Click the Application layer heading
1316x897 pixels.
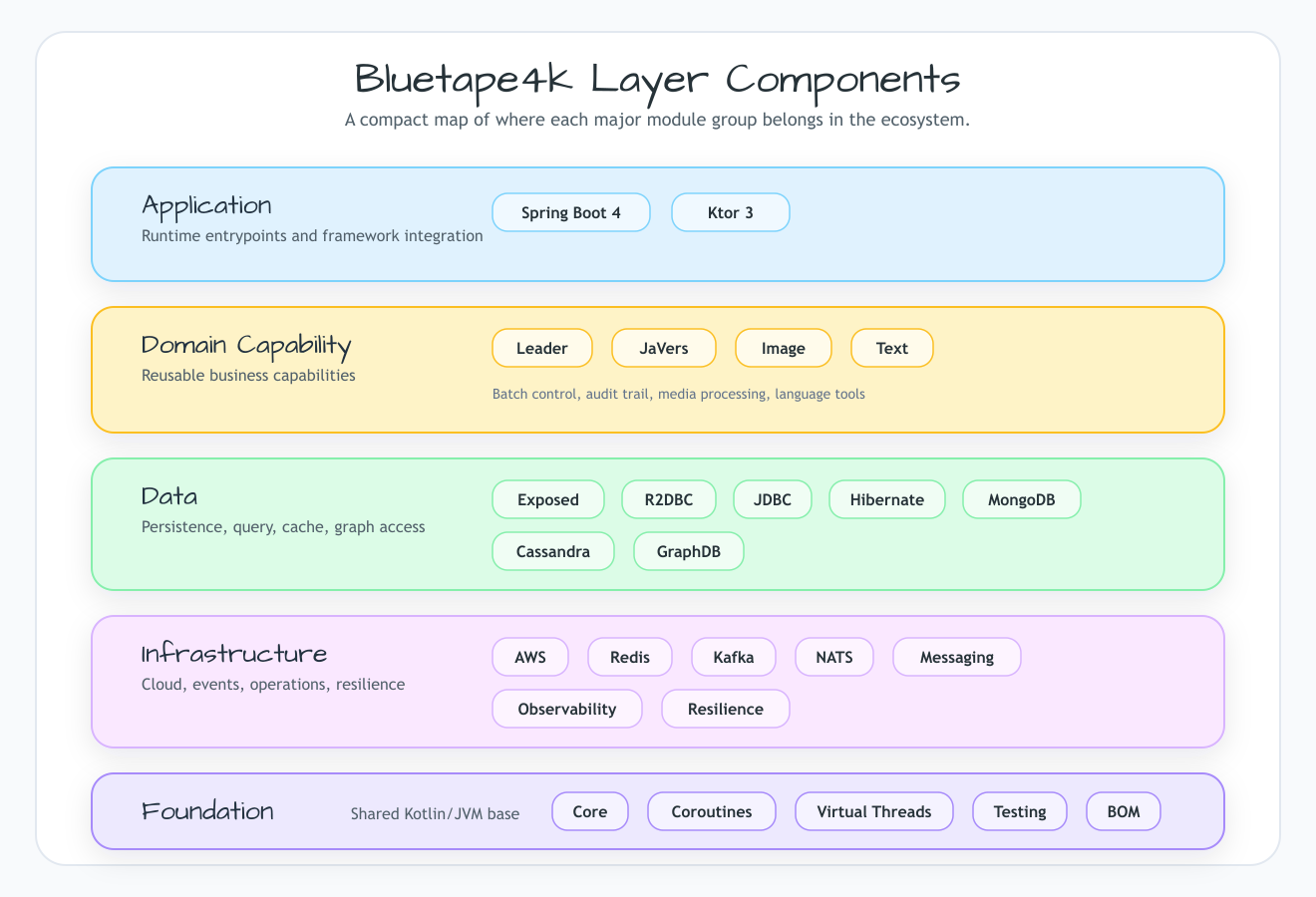pyautogui.click(x=206, y=205)
